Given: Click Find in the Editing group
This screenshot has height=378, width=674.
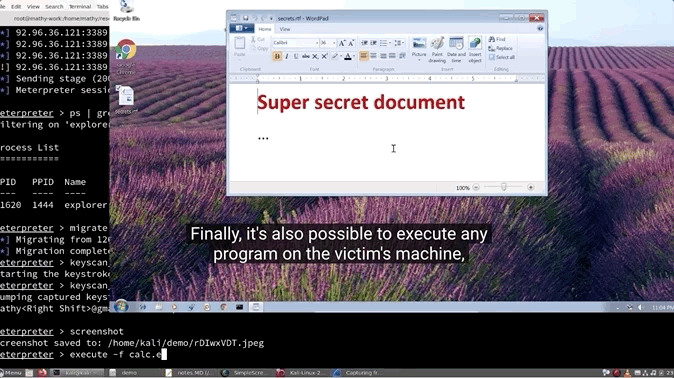Looking at the screenshot, I should [497, 39].
